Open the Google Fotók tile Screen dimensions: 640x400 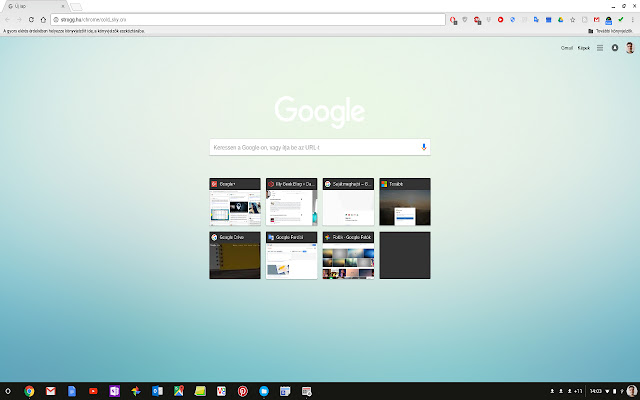coord(348,256)
